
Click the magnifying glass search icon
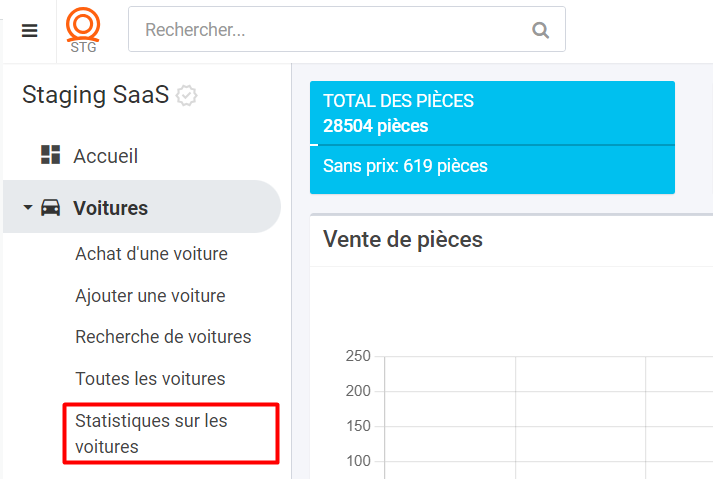(540, 30)
